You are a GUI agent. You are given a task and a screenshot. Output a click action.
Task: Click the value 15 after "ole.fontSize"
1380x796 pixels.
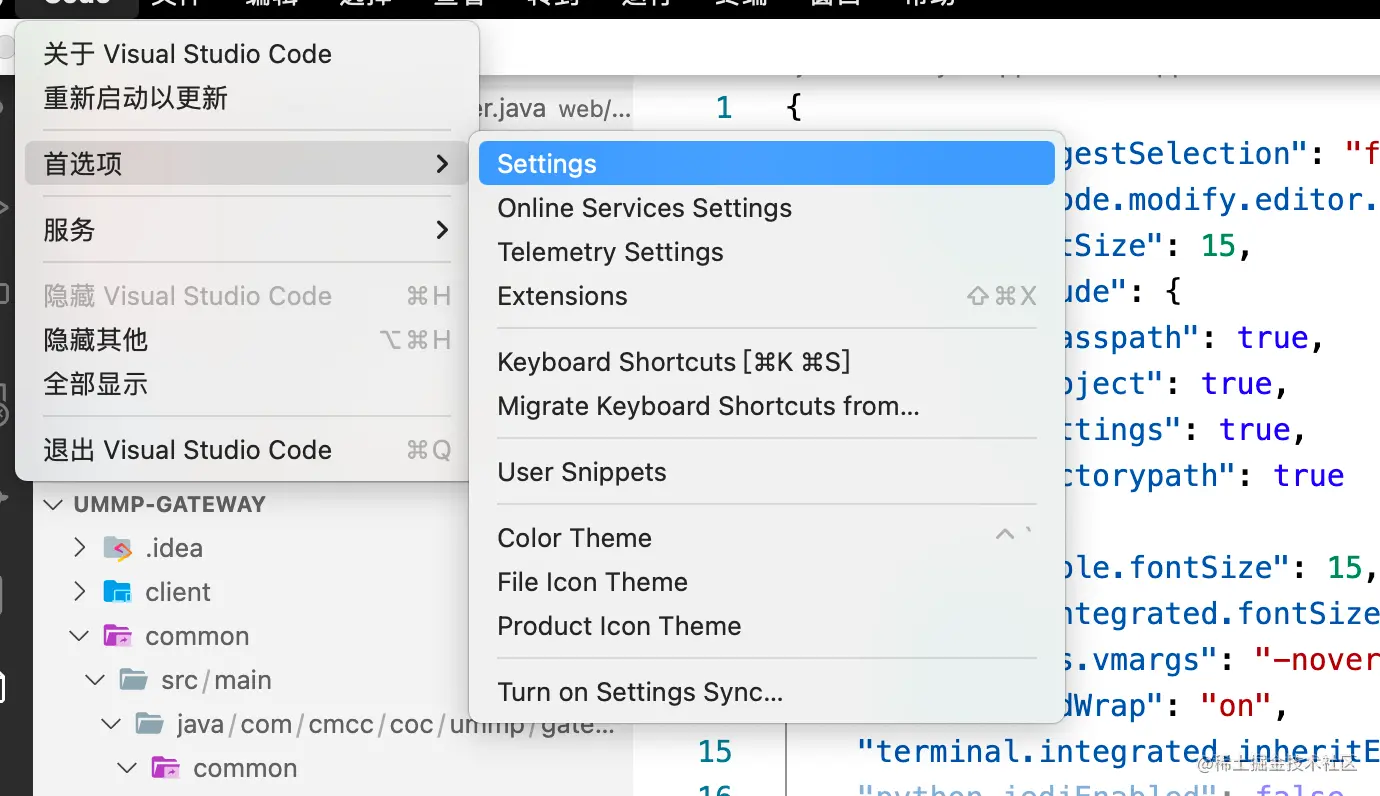coord(1345,567)
